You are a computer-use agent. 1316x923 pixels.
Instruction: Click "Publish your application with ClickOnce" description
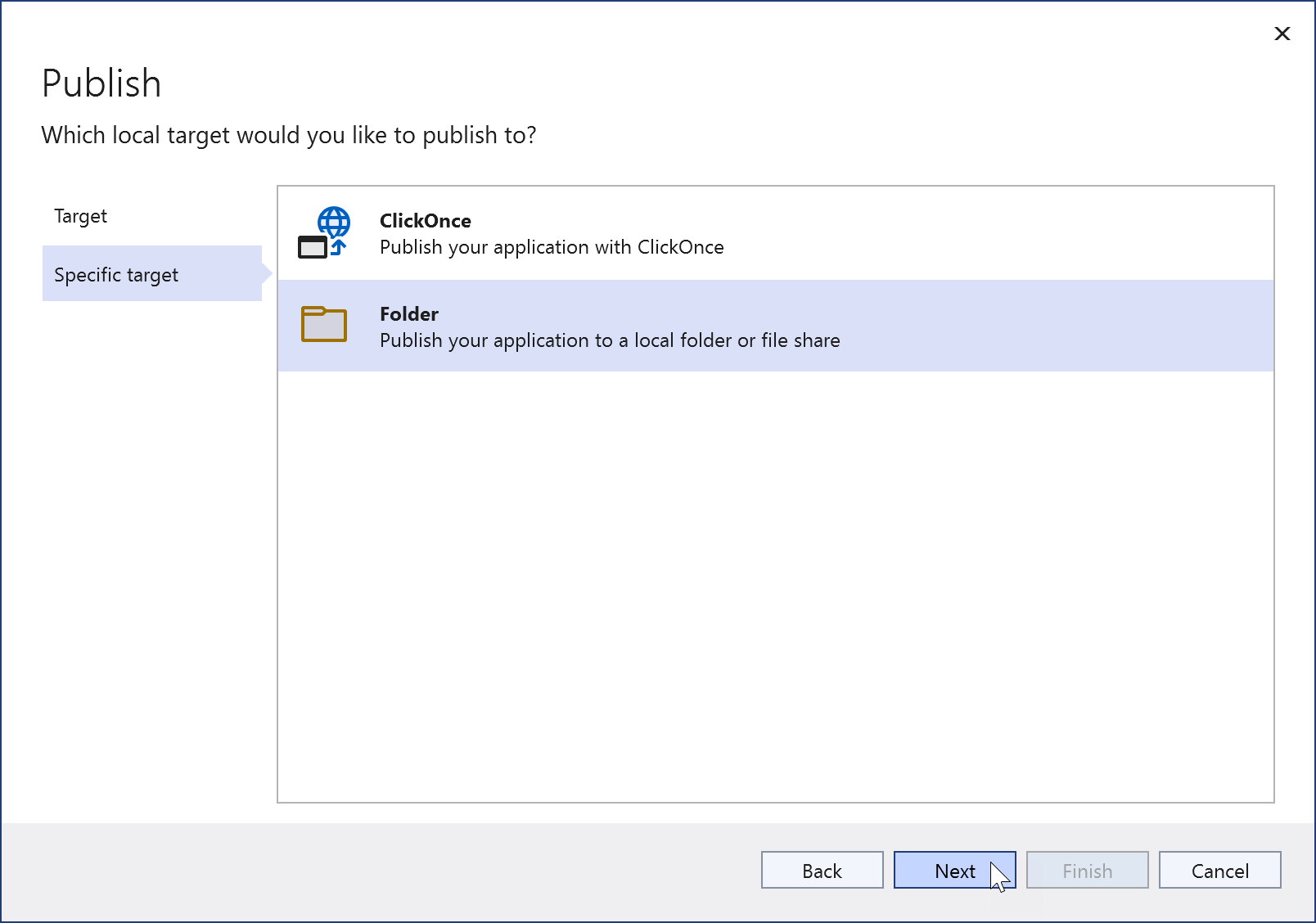552,247
